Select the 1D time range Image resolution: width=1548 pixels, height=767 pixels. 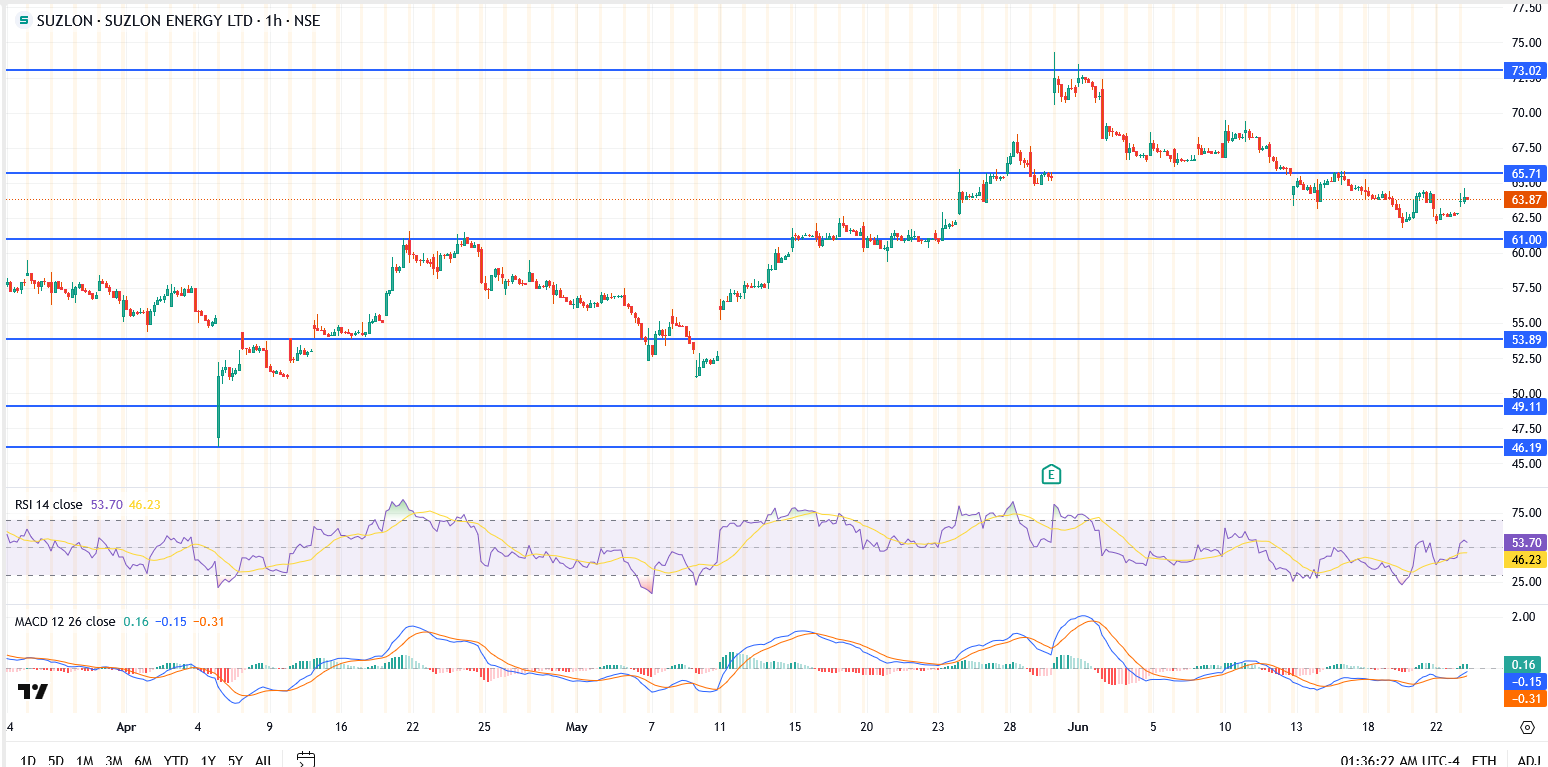click(x=28, y=760)
